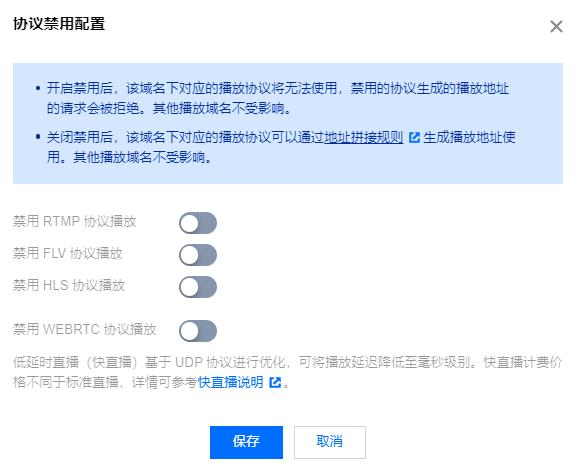This screenshot has height=473, width=582.
Task: Click the notice text starting with 开启禁用后
Action: pos(278,98)
